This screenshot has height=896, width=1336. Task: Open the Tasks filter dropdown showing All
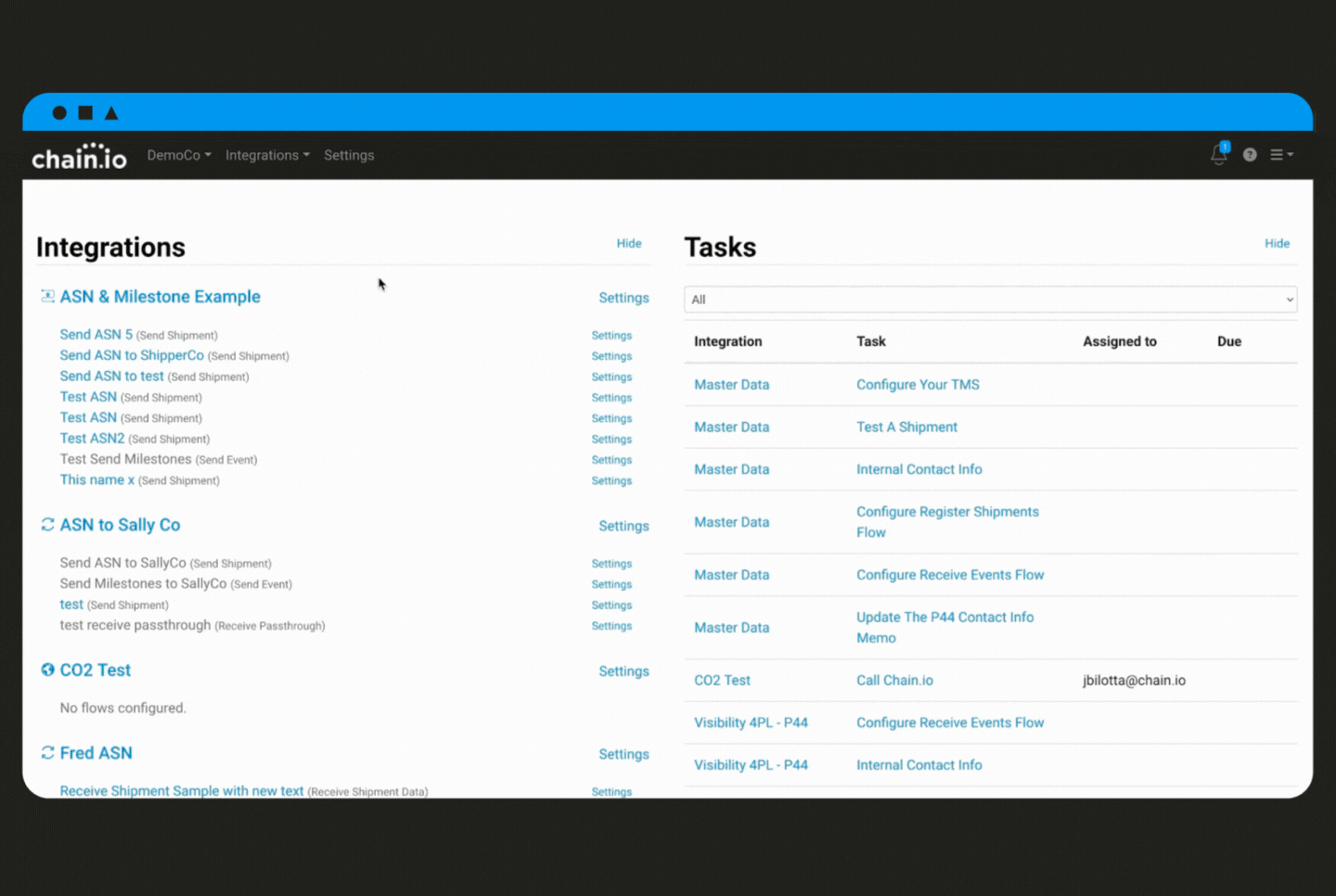990,300
